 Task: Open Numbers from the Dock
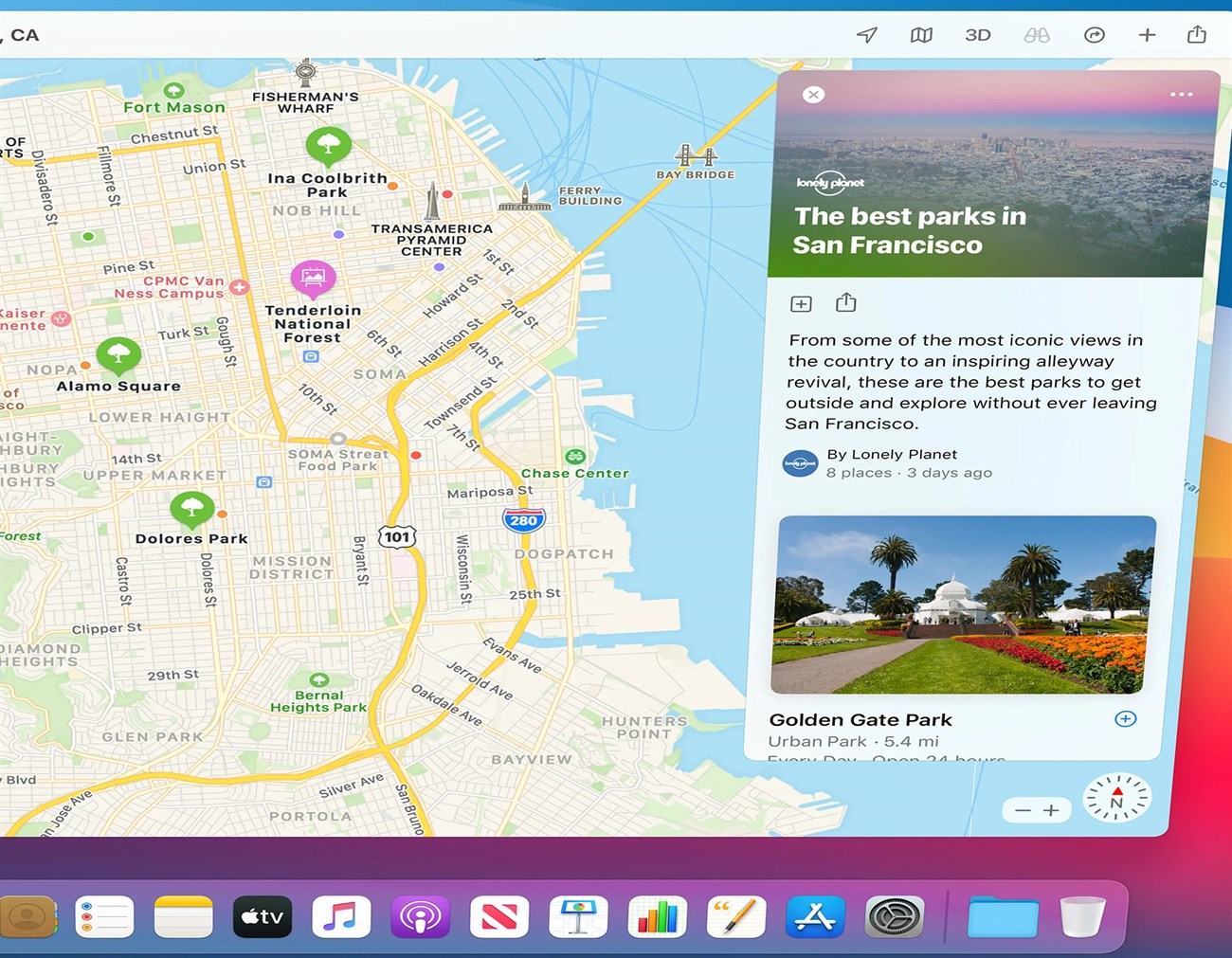pyautogui.click(x=657, y=916)
